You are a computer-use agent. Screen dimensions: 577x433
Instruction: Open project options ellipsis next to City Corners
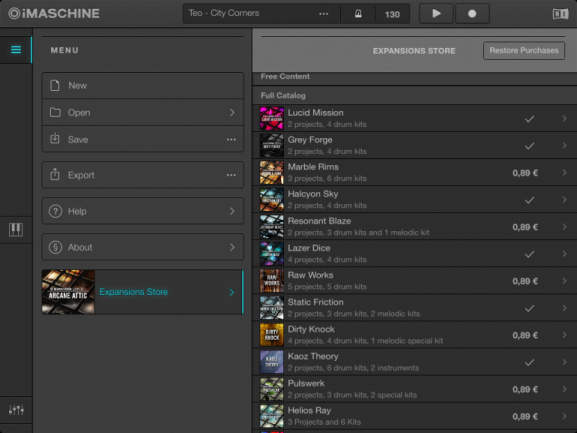(x=323, y=14)
